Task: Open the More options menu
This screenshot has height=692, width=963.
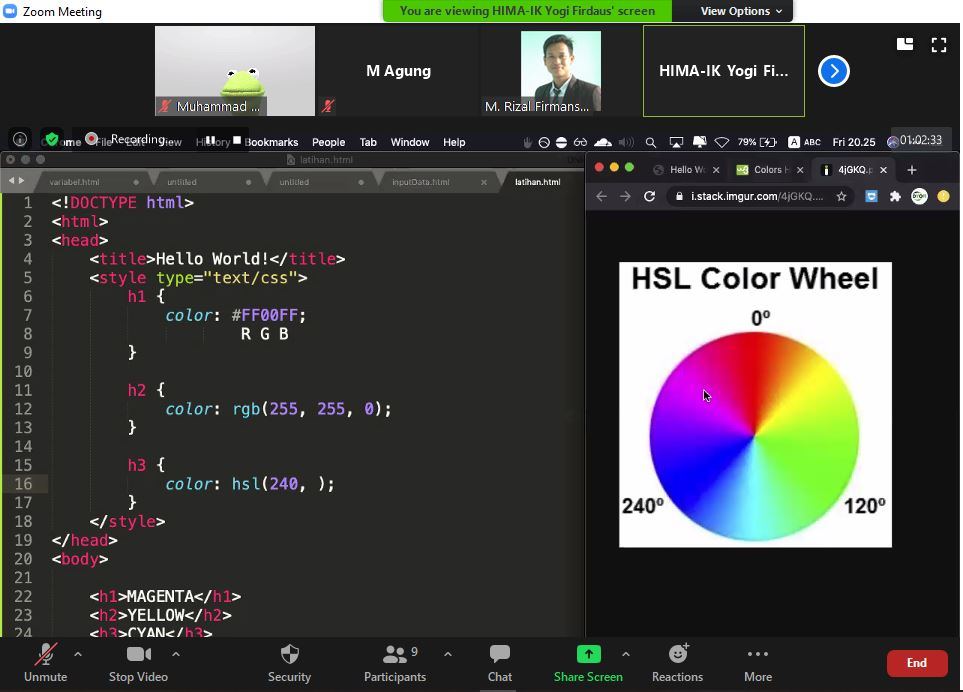Action: tap(758, 663)
